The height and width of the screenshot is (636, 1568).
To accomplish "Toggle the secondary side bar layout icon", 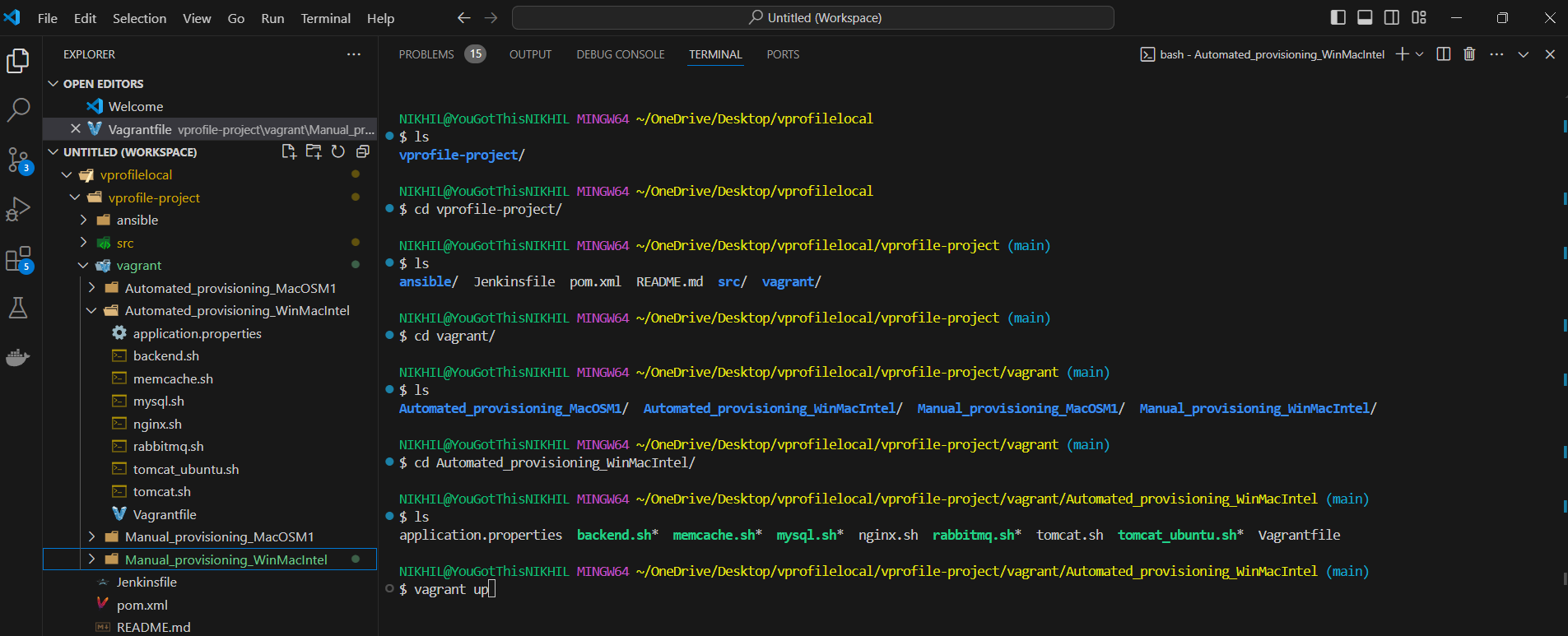I will click(1392, 17).
